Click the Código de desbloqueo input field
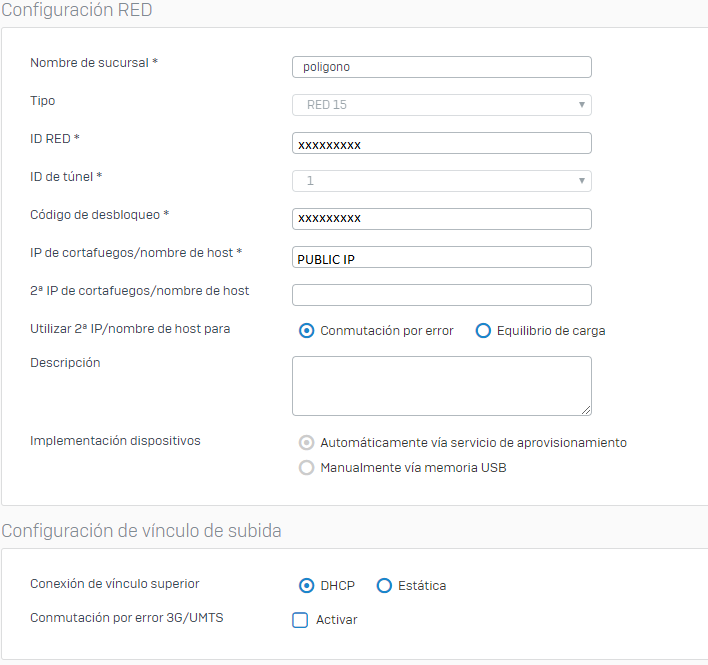Image resolution: width=708 pixels, height=665 pixels. 442,219
